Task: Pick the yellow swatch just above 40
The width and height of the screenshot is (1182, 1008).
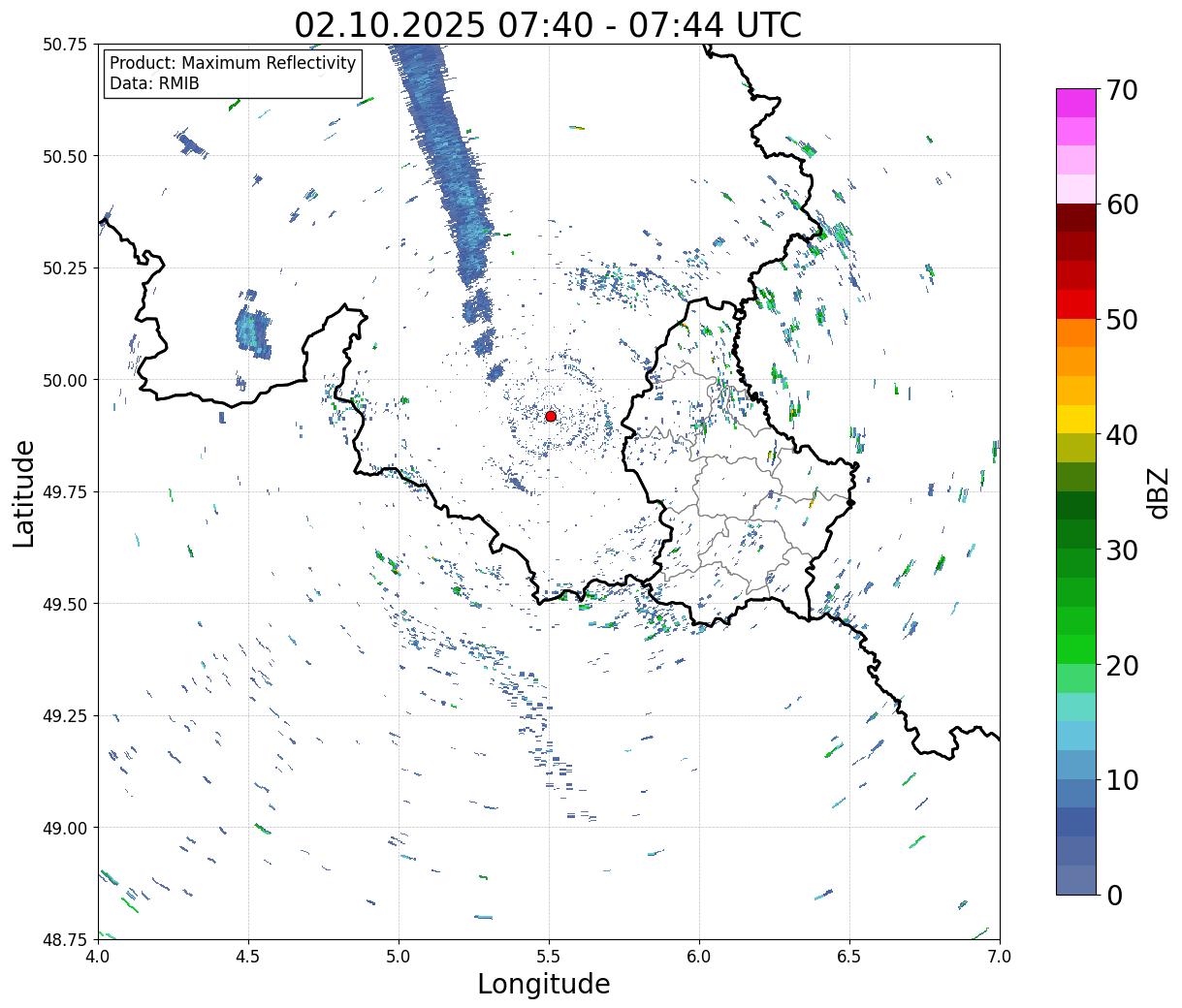Action: [1076, 419]
